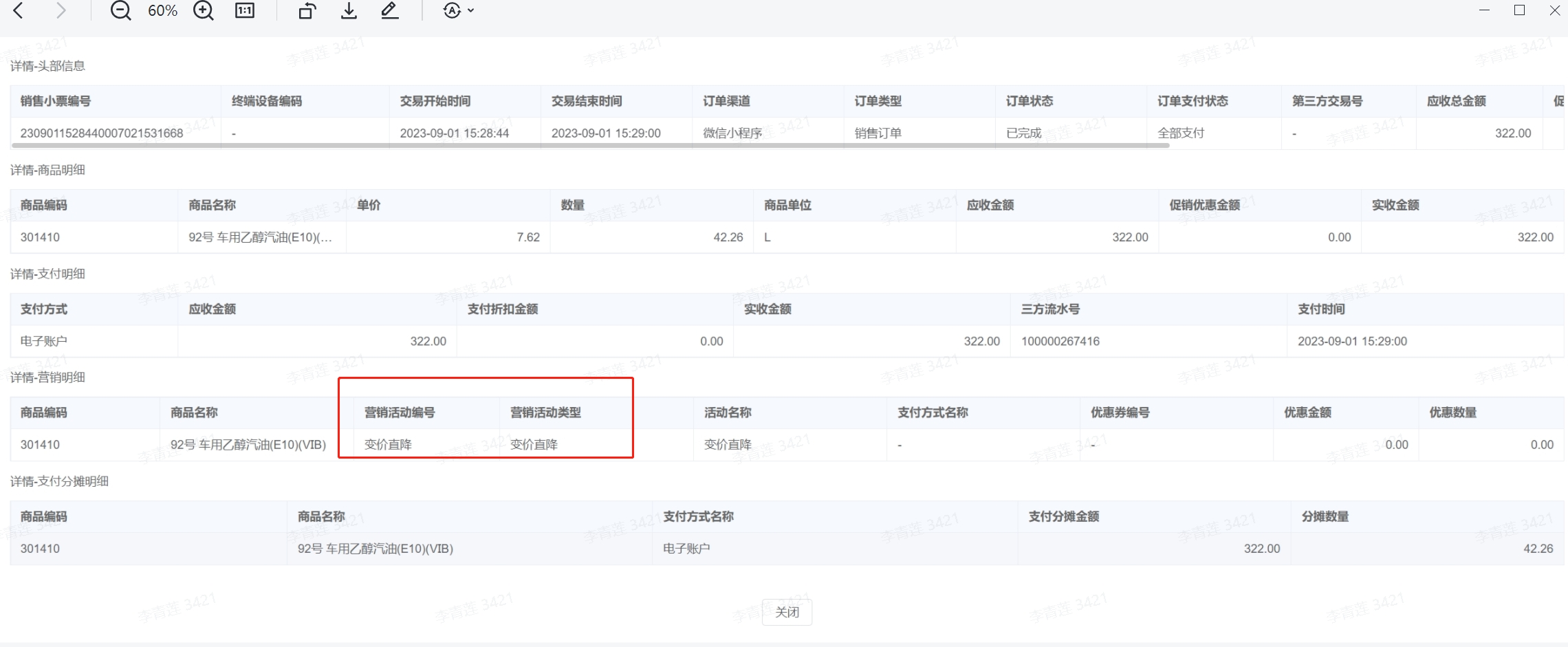Click the zoom out magnifier icon
This screenshot has height=647, width=1568.
(x=120, y=10)
